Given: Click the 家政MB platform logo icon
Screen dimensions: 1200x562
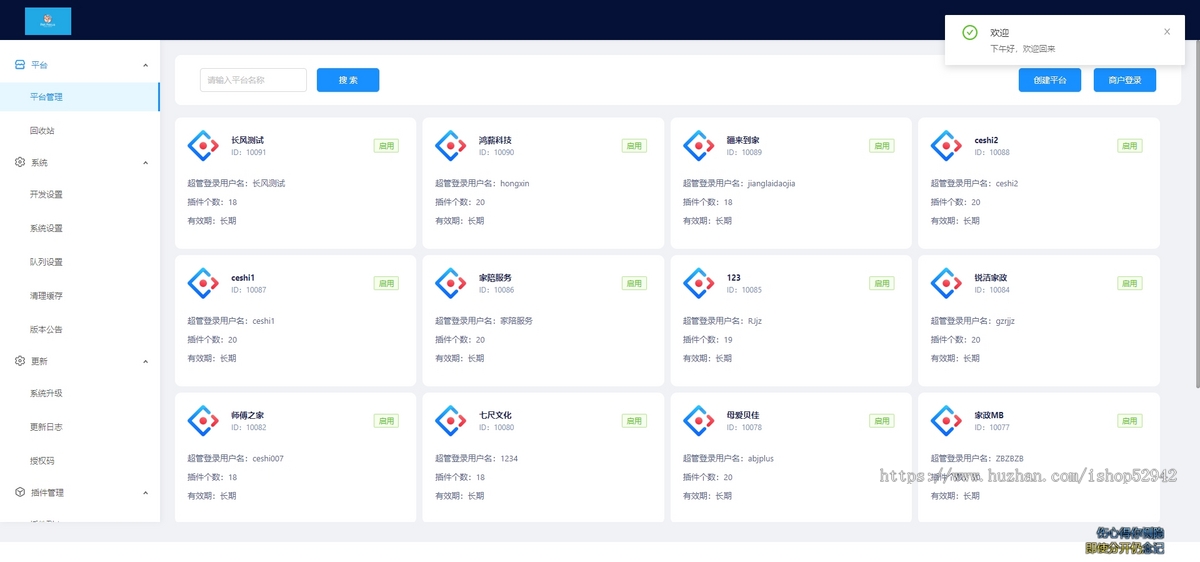Looking at the screenshot, I should (x=947, y=421).
